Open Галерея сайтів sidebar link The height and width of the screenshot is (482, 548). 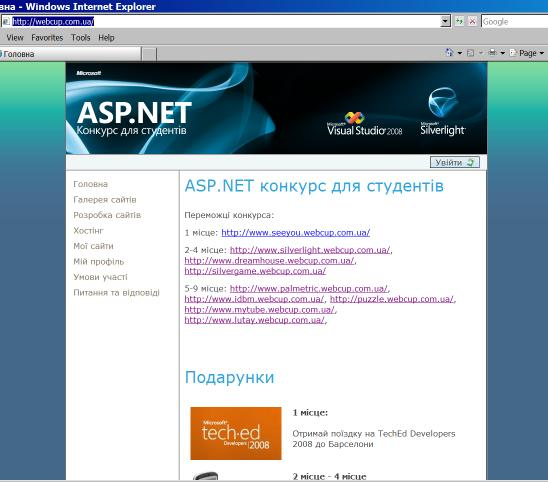tap(105, 200)
